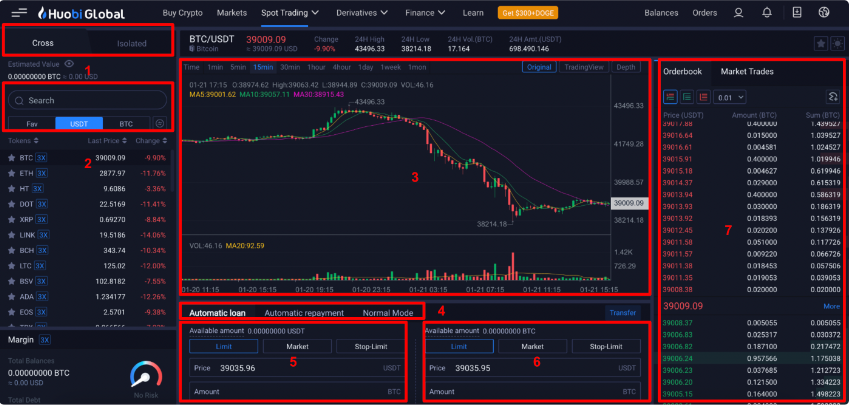Click the More link in orderbook

831,307
